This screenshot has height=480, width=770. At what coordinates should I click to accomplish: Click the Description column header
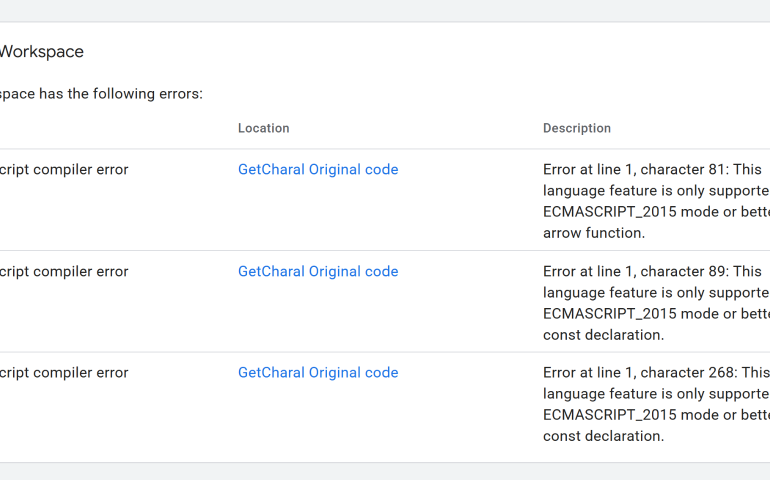point(577,128)
